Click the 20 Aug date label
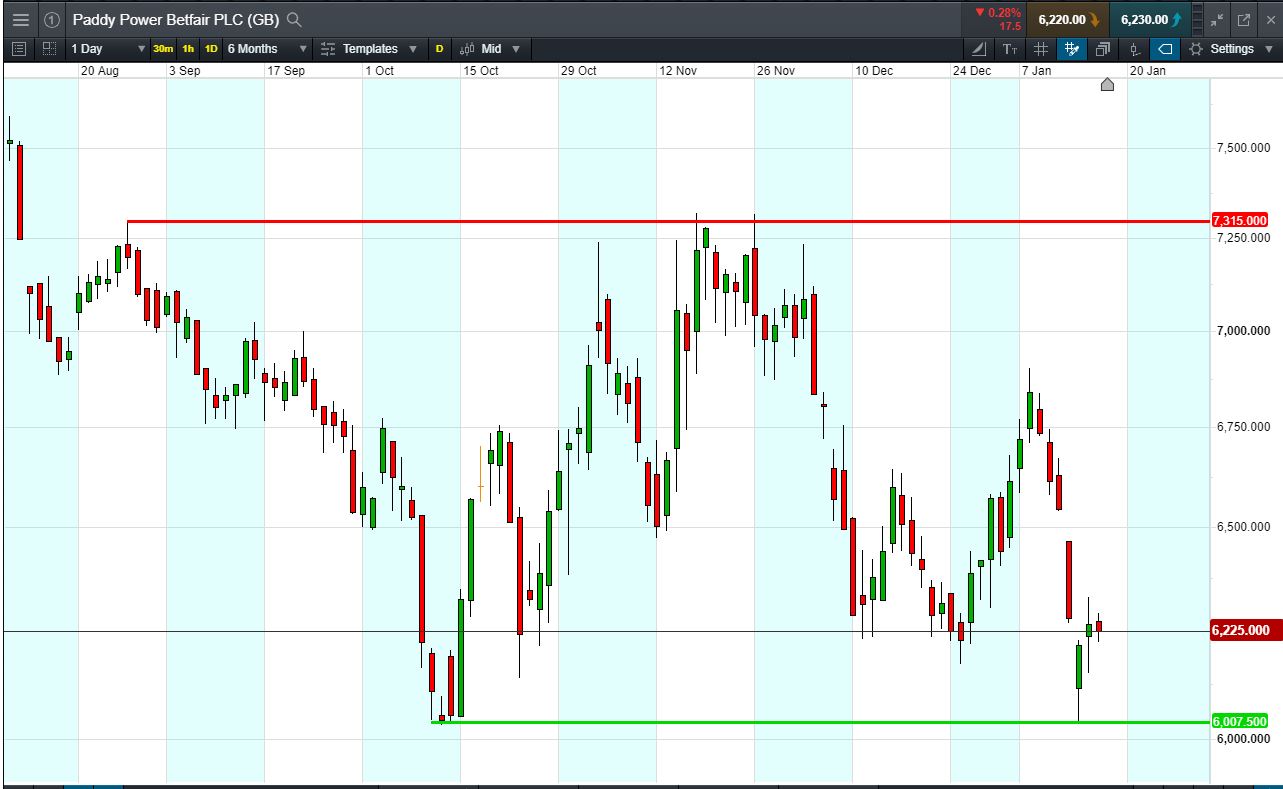Screen dimensions: 1283x789 coord(99,71)
